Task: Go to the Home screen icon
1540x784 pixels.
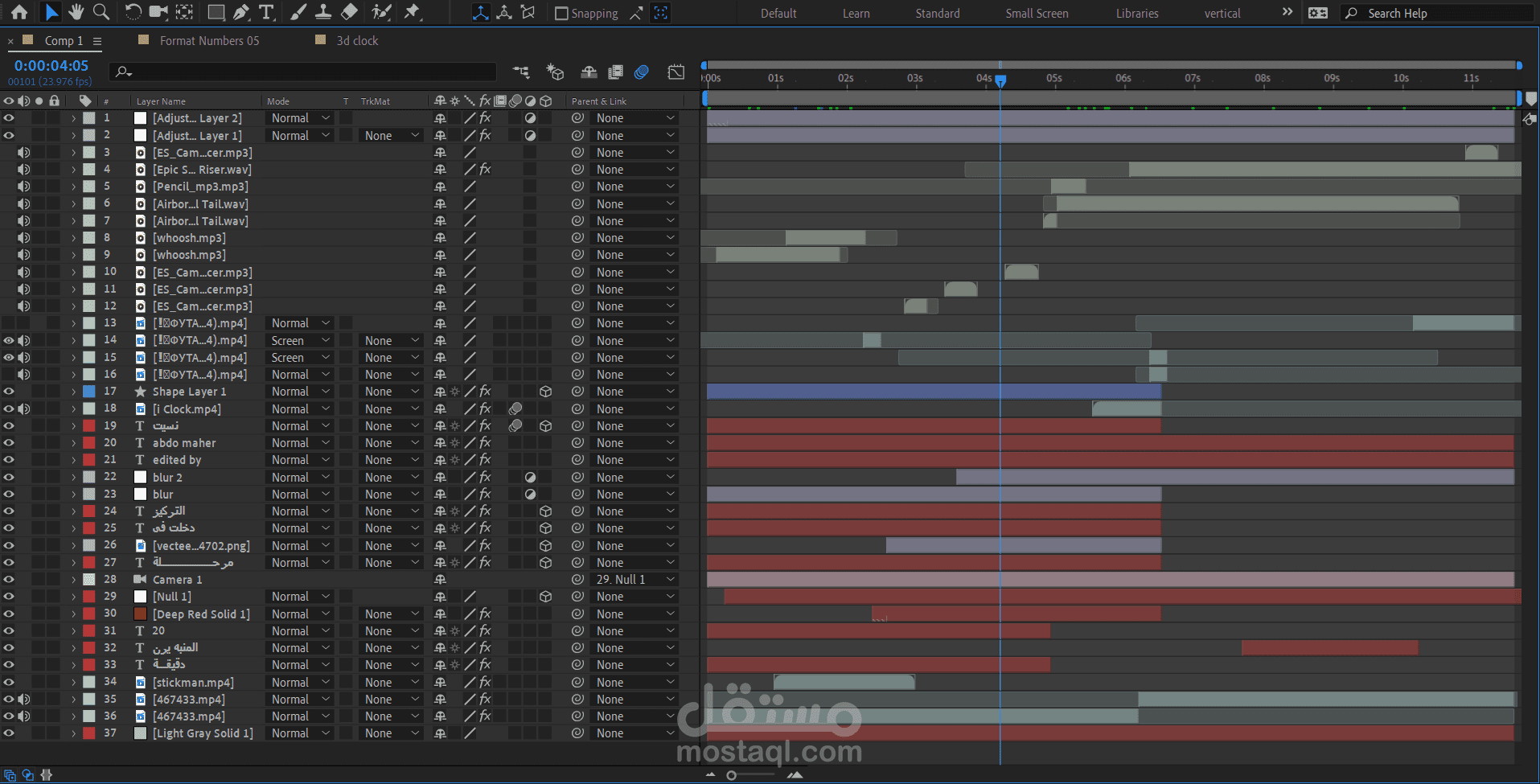Action: (x=19, y=12)
